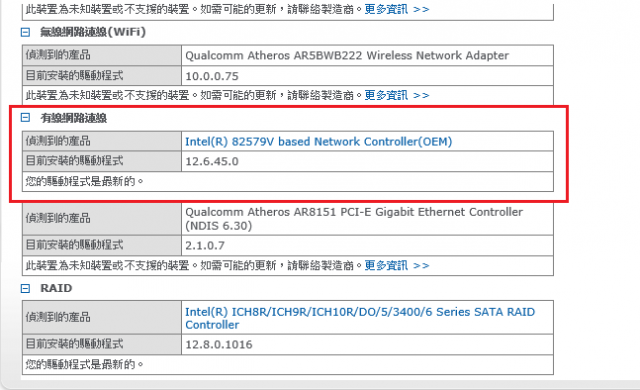Image resolution: width=640 pixels, height=390 pixels.
Task: Select Qualcomm Atheros AR8151 PCI-E Gigabit Ethernet text
Action: [354, 219]
